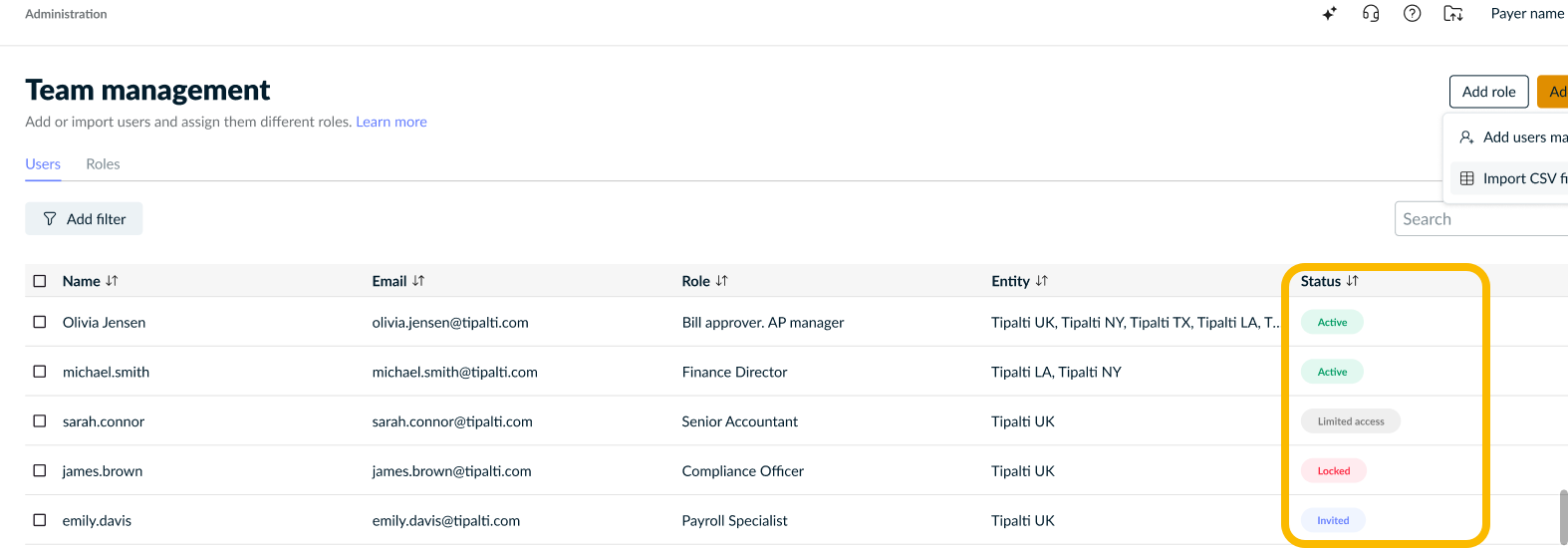1568x550 pixels.
Task: Click the headset support icon
Action: pos(1371,14)
